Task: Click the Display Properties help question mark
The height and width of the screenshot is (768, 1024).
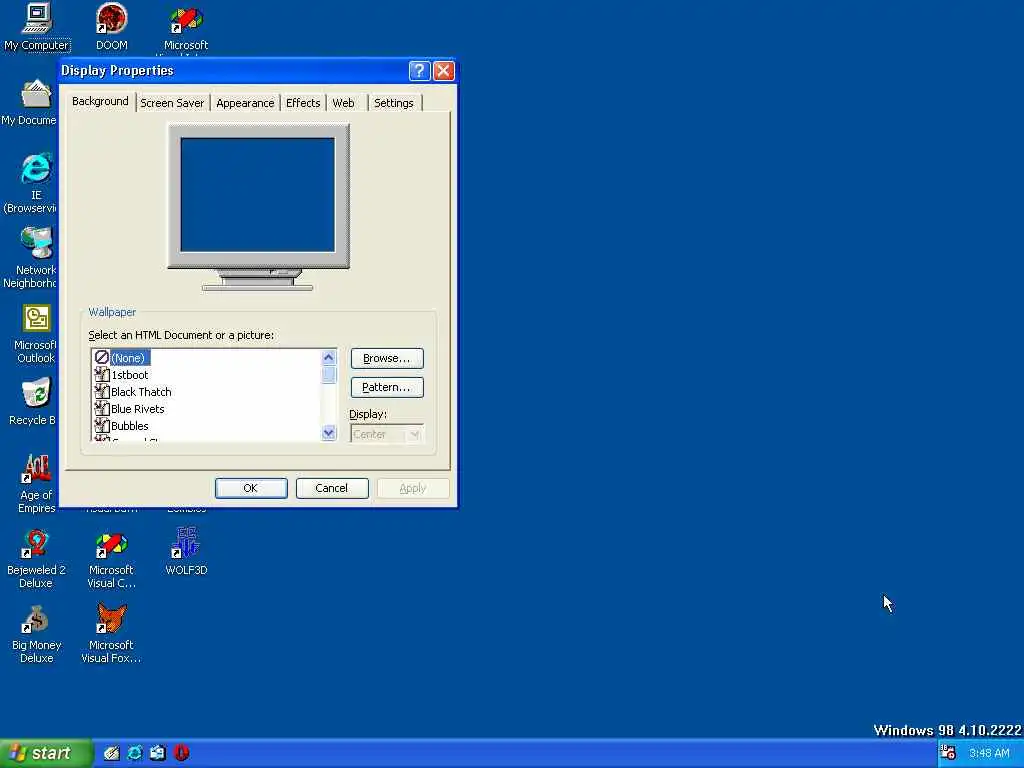Action: 419,71
